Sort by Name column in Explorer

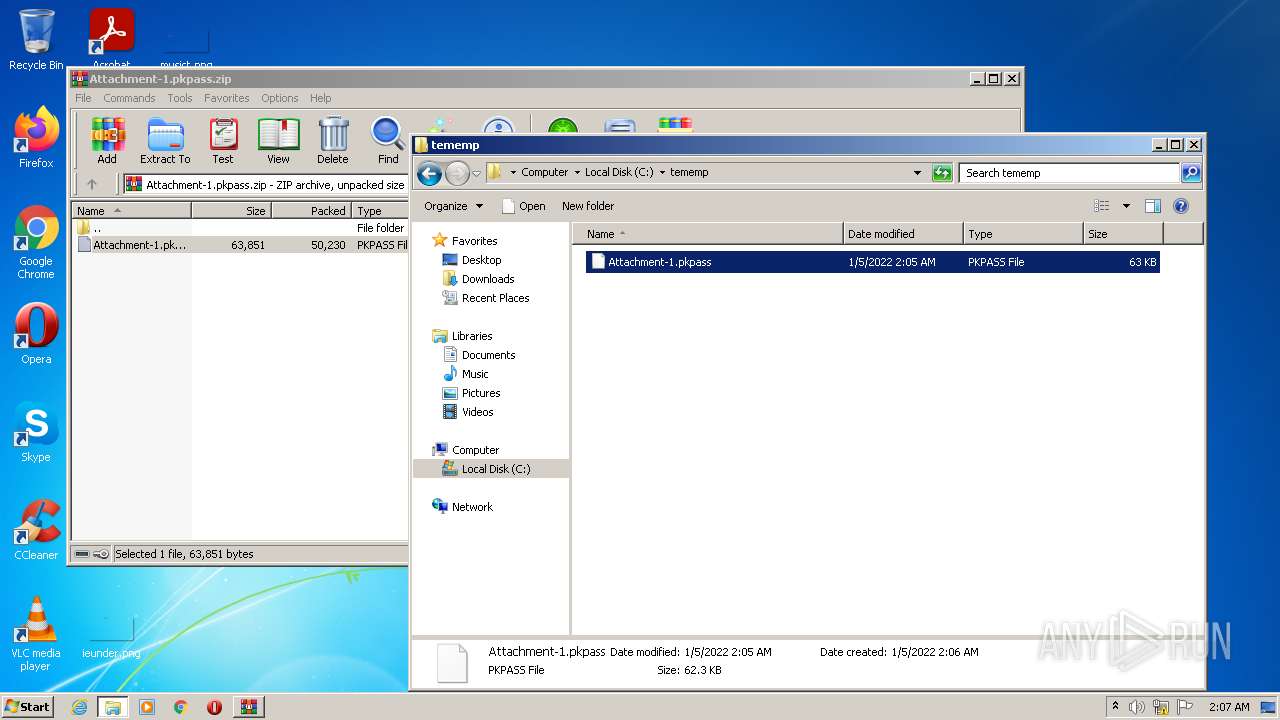pyautogui.click(x=708, y=234)
